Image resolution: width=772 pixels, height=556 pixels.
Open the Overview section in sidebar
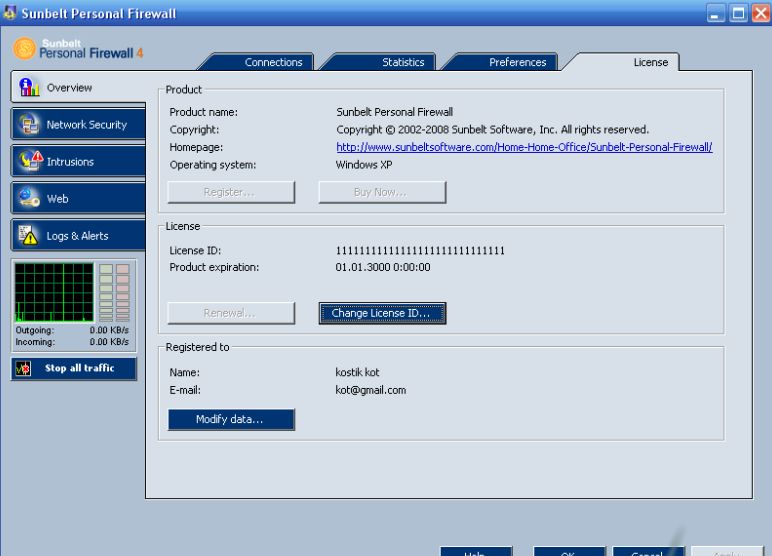tap(78, 87)
